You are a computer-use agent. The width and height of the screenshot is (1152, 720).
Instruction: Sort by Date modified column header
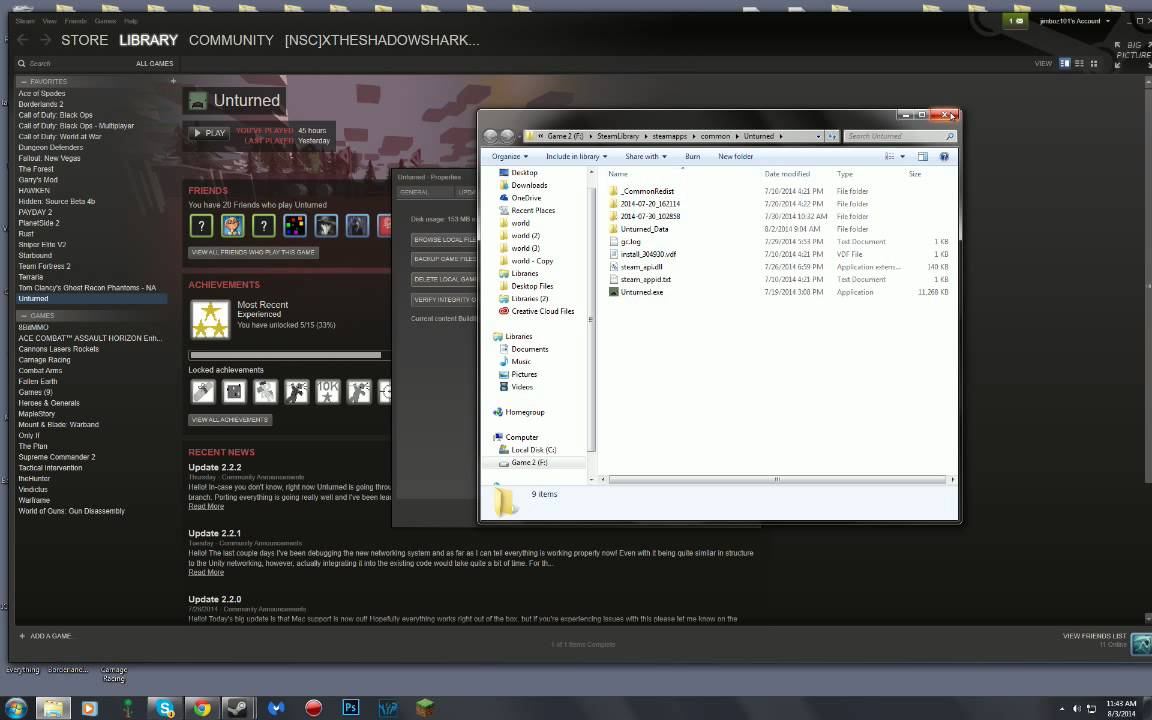(787, 174)
